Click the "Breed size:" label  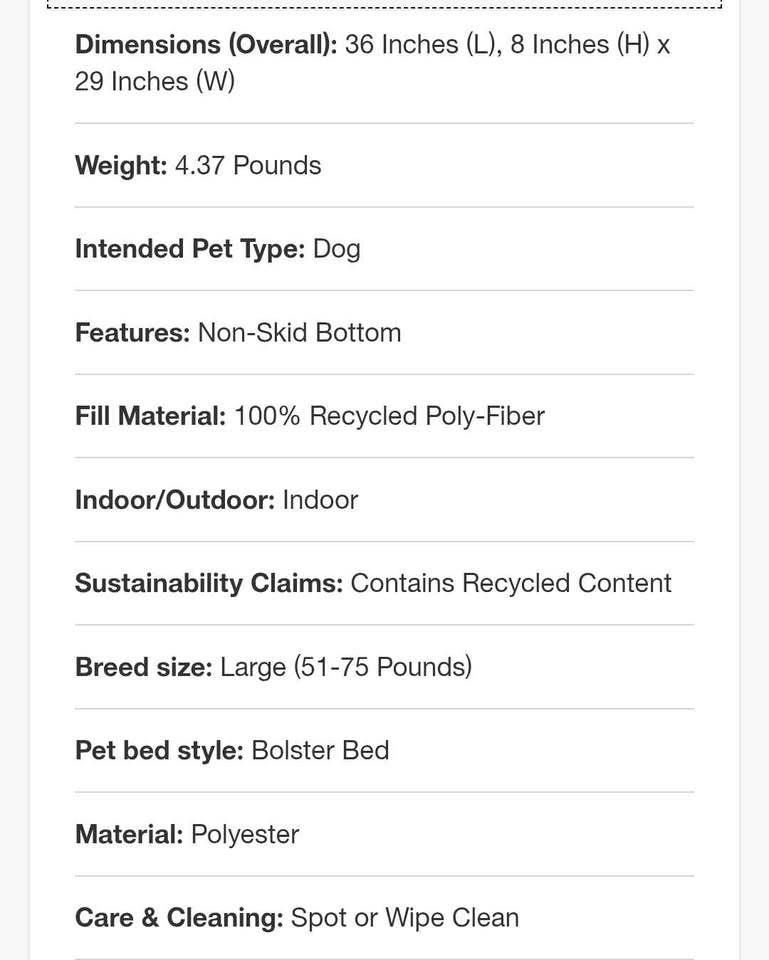click(x=144, y=667)
